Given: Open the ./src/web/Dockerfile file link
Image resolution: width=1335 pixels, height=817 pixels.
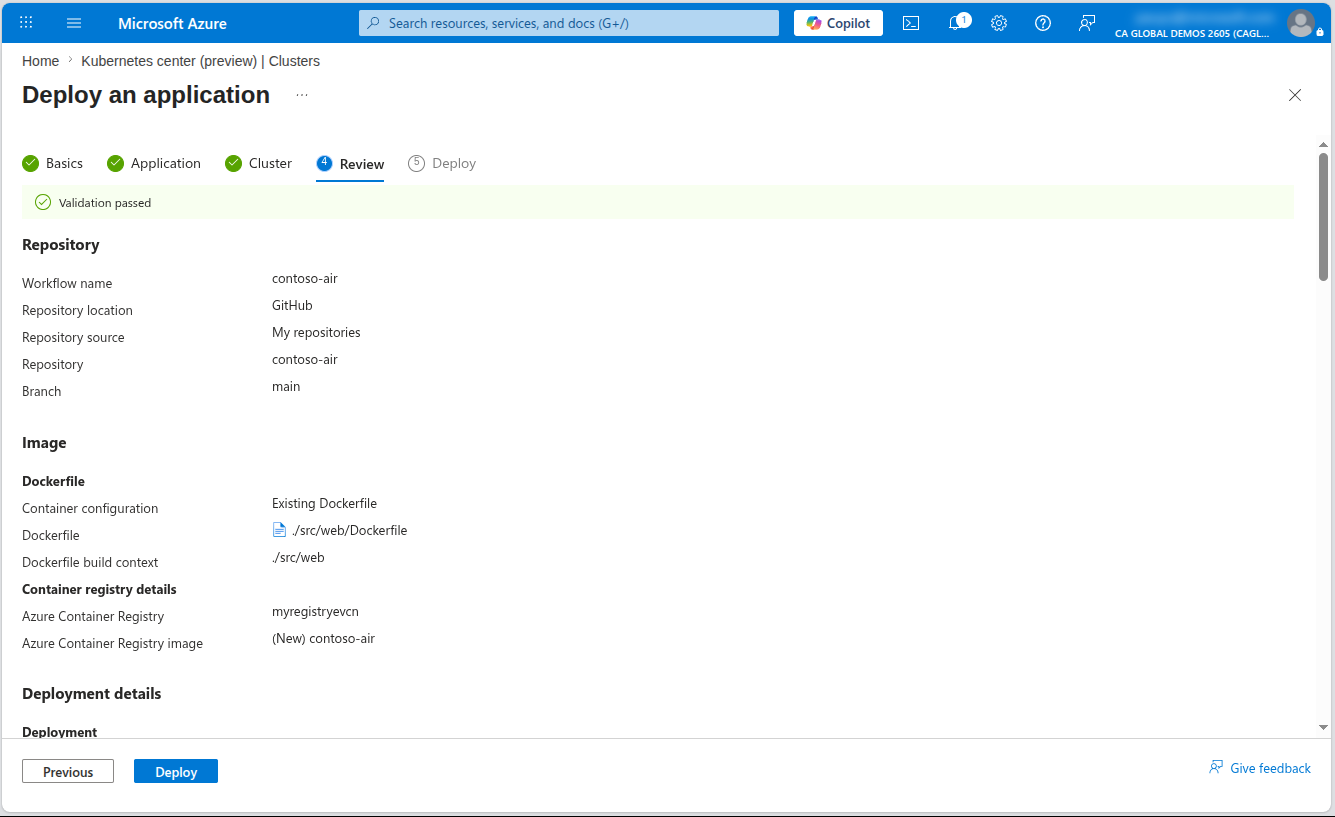Looking at the screenshot, I should 349,530.
